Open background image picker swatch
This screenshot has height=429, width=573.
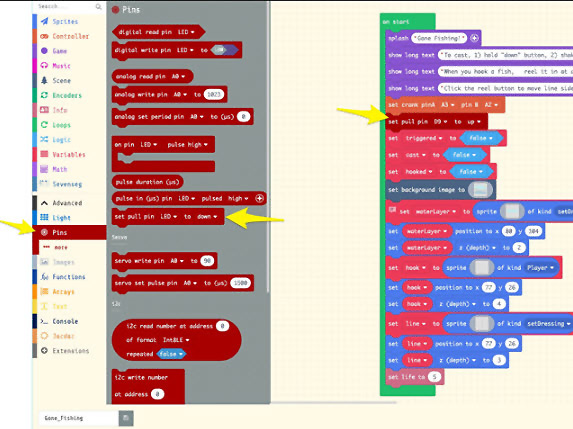click(x=480, y=190)
